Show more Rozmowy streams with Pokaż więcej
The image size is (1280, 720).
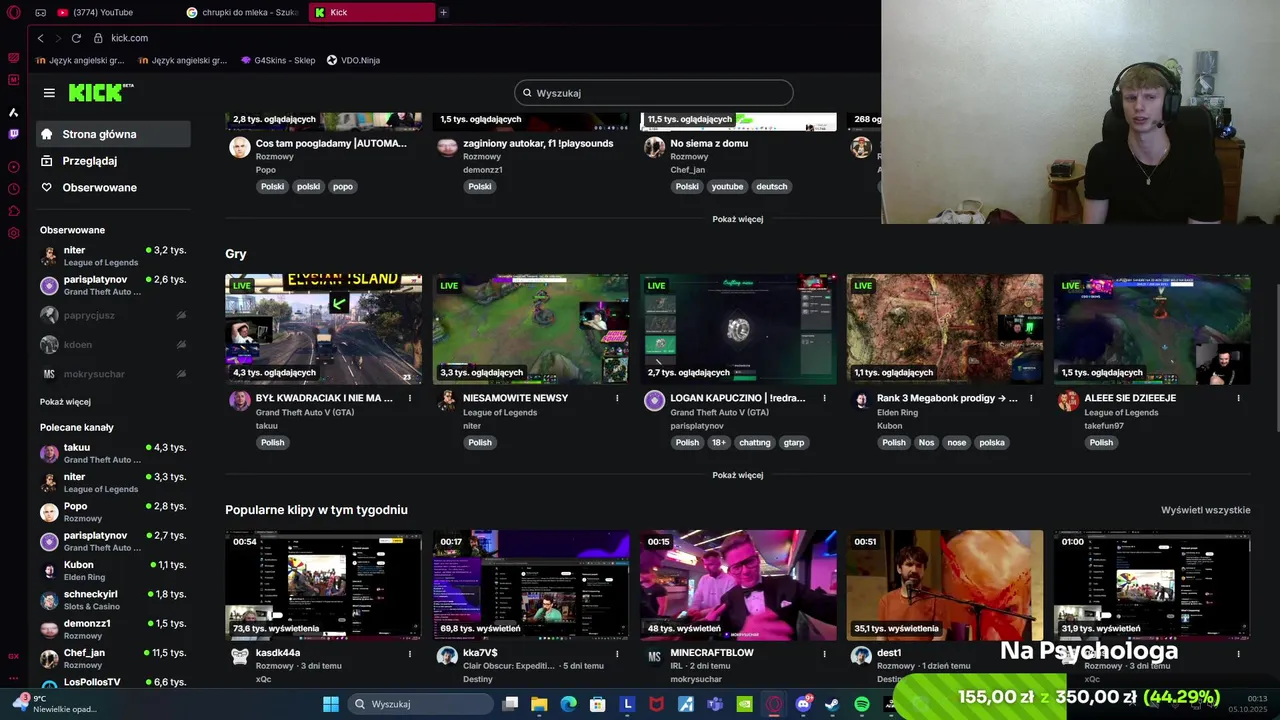pyautogui.click(x=738, y=219)
